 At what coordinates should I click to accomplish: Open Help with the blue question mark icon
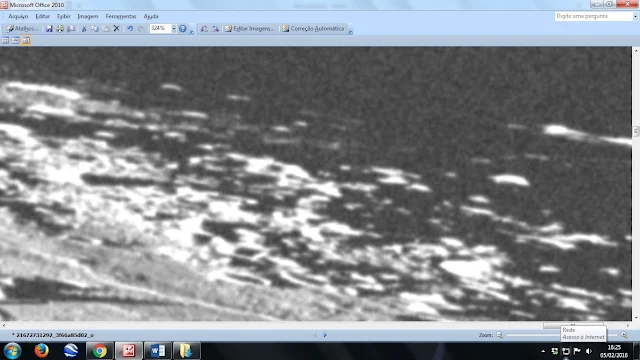pyautogui.click(x=183, y=29)
